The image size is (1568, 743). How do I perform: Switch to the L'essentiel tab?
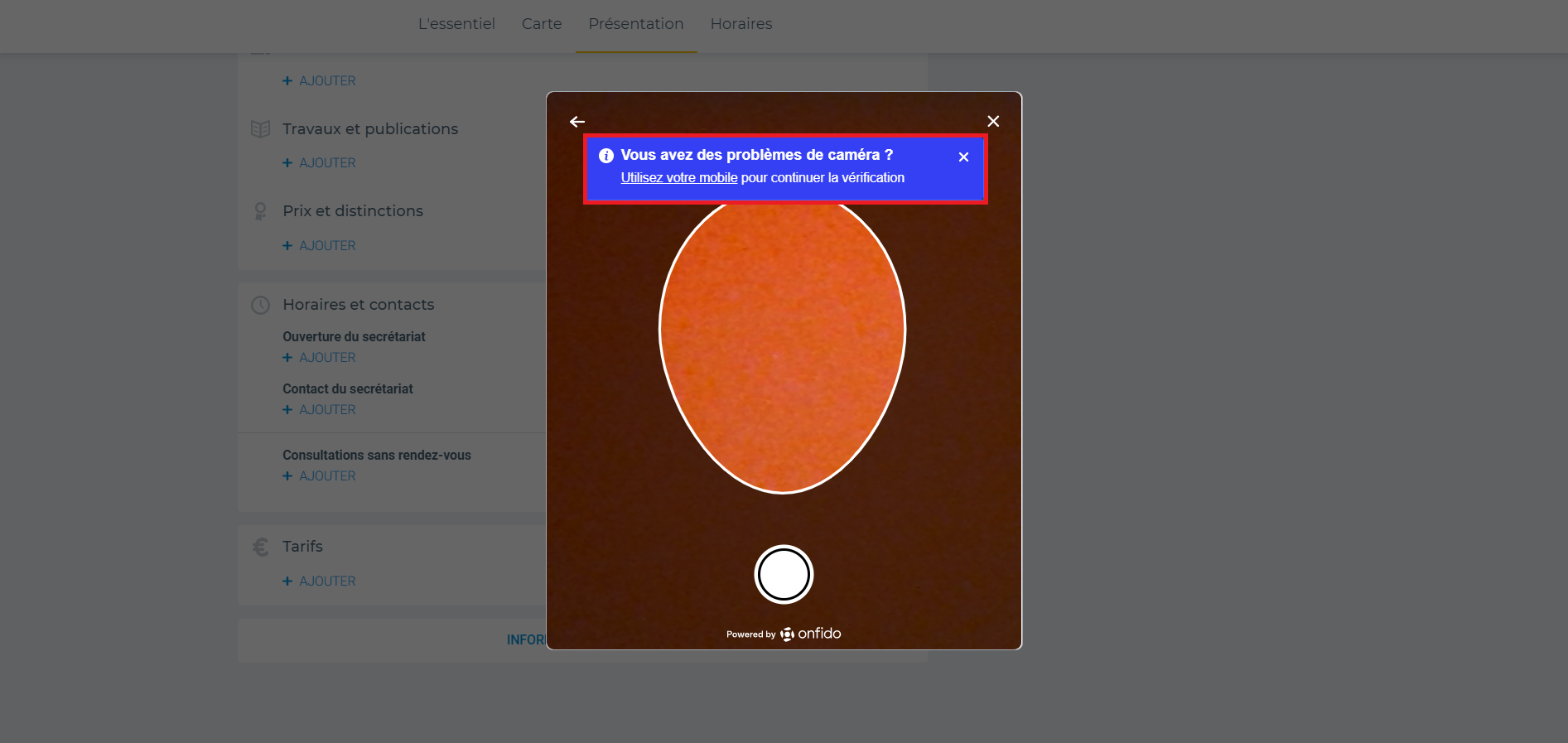tap(456, 24)
